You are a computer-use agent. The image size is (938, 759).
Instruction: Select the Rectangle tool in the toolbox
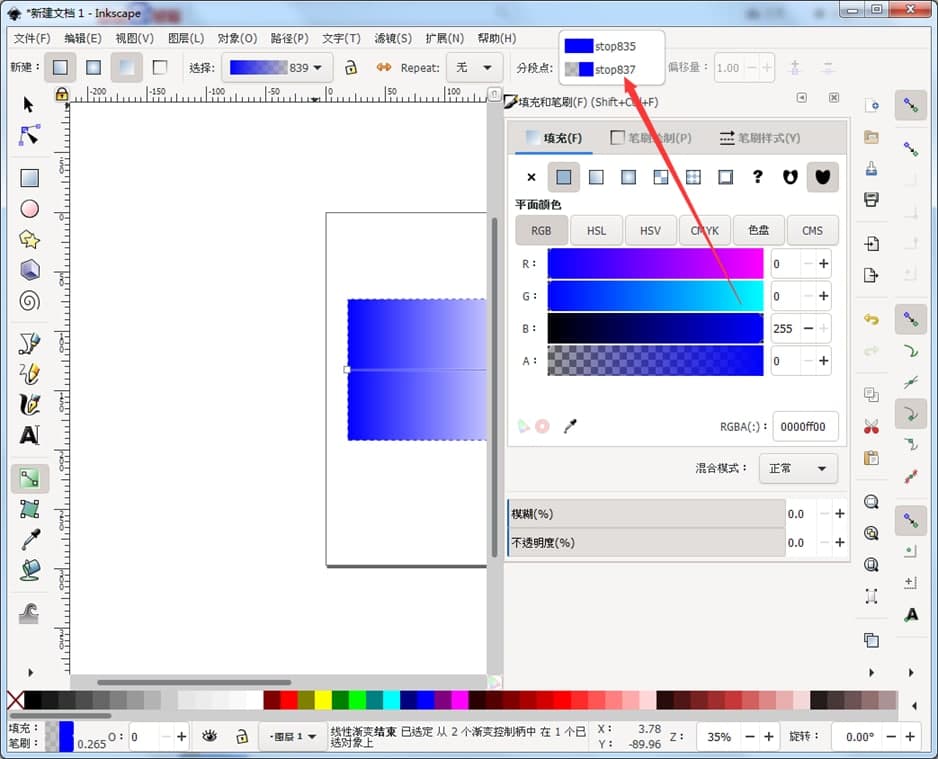click(x=29, y=177)
